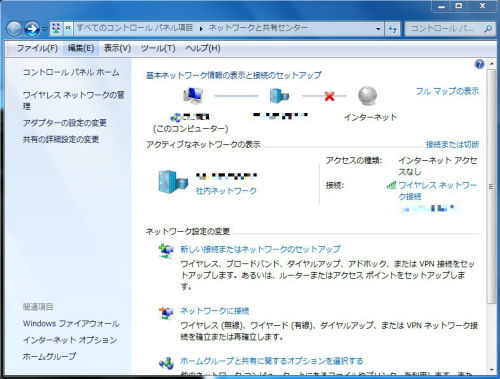This screenshot has height=379, width=500.
Task: Expand the breadcrumb chevron before すべてのコントロール
Action: [x=68, y=28]
